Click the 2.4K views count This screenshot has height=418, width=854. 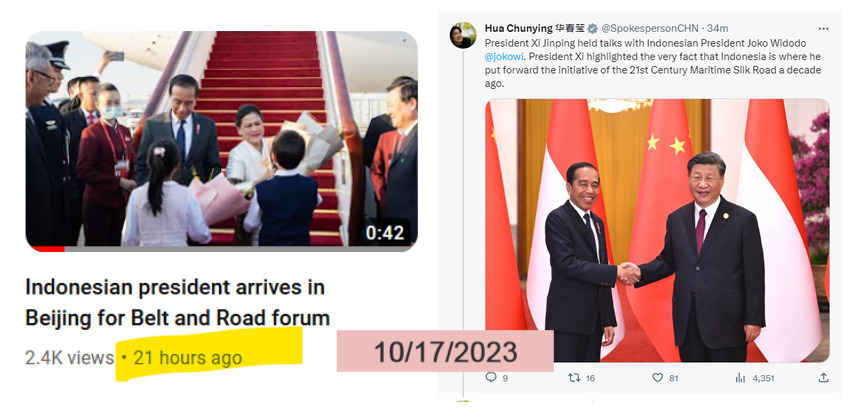[x=69, y=358]
